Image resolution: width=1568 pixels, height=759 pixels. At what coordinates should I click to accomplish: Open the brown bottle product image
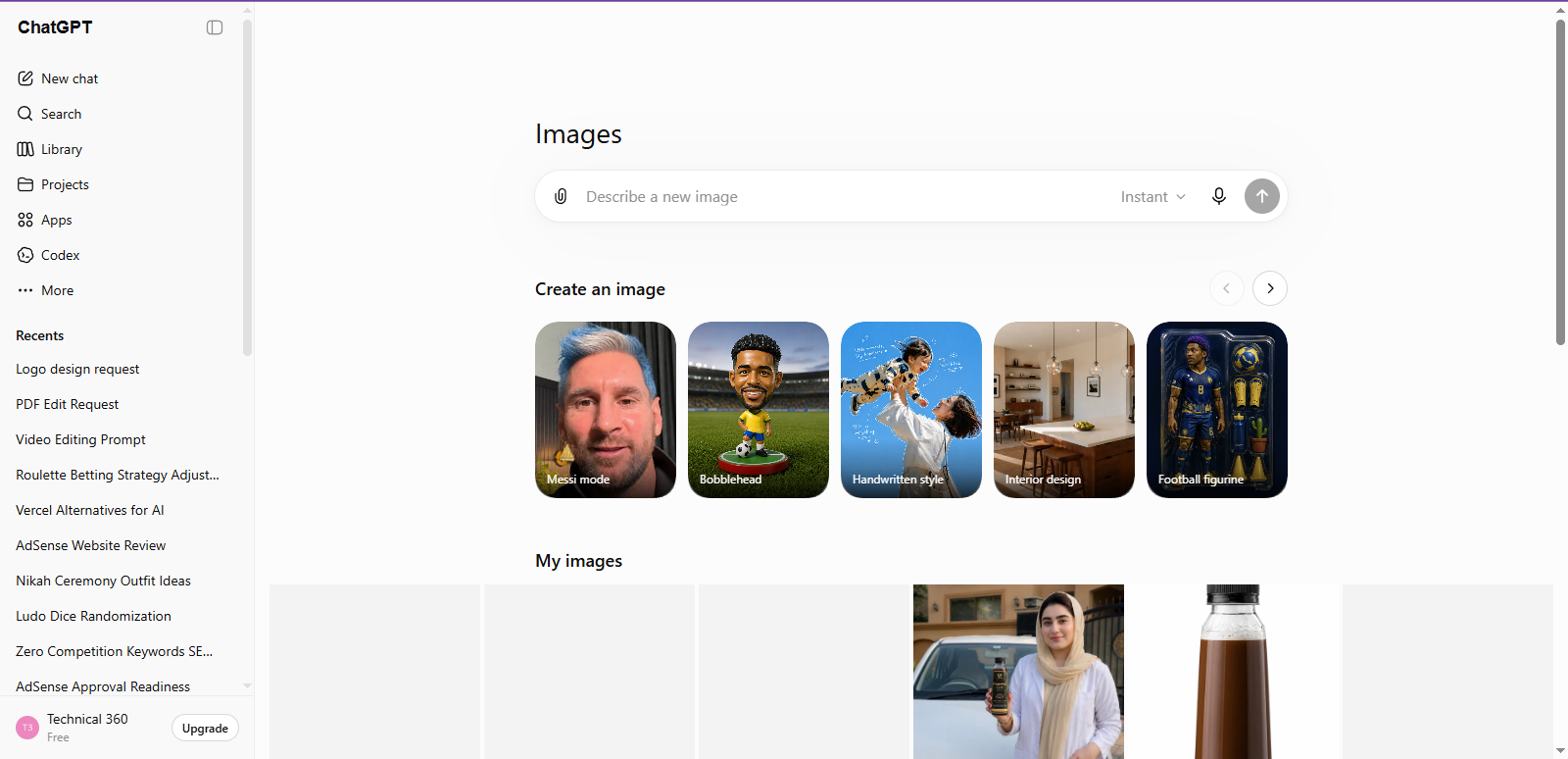(x=1233, y=672)
